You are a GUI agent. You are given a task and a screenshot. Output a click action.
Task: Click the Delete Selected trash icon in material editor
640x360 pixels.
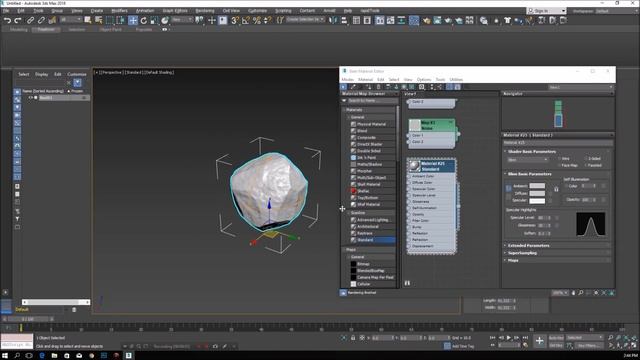pyautogui.click(x=378, y=87)
